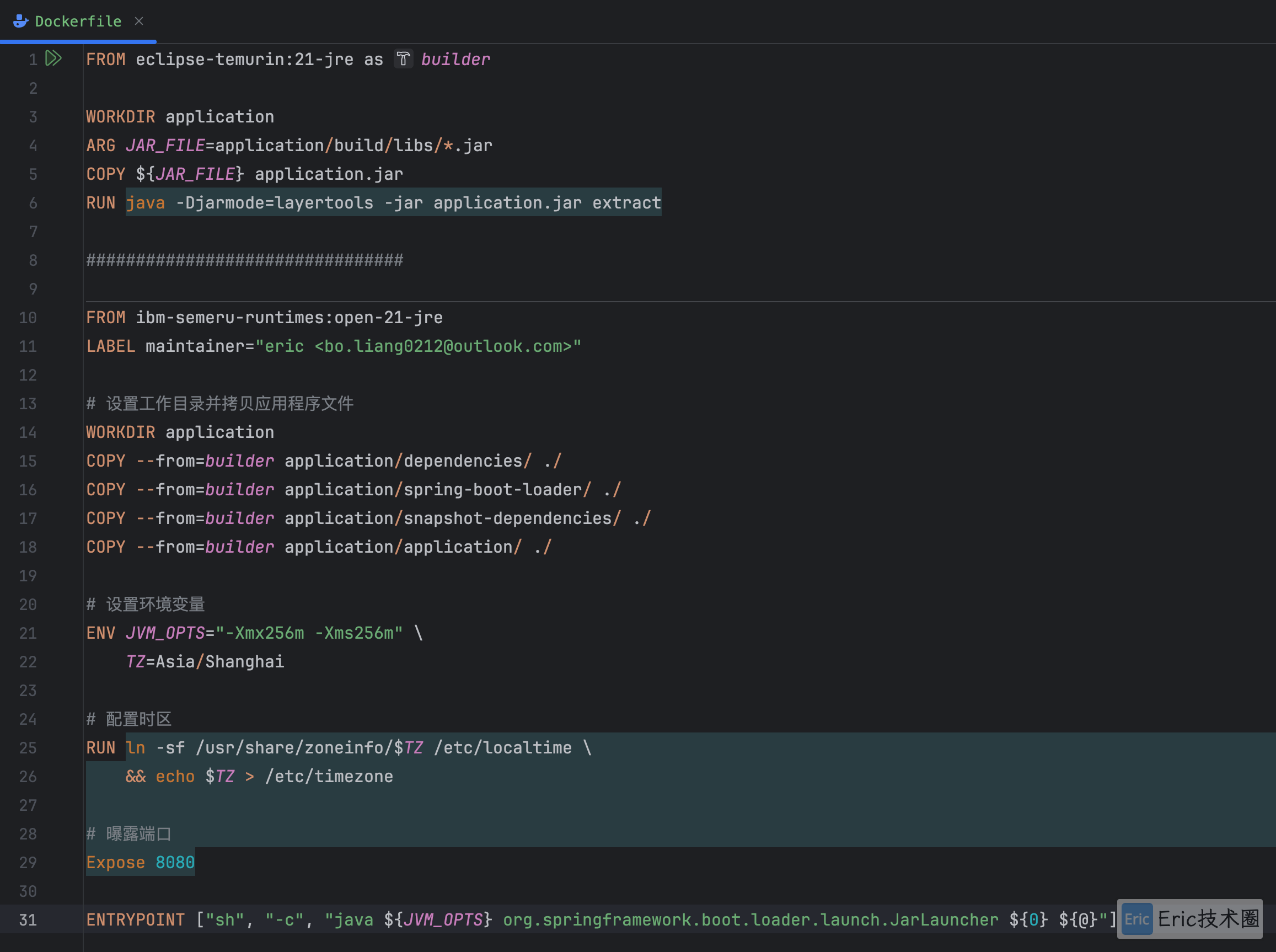1276x952 pixels.
Task: Click '/etc/timezone' path on line 26
Action: 329,777
